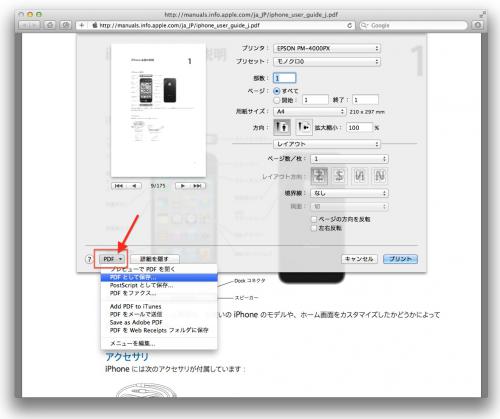Screen dimensions: 500x419
Task: Open the print dialog help button
Action: click(x=89, y=259)
